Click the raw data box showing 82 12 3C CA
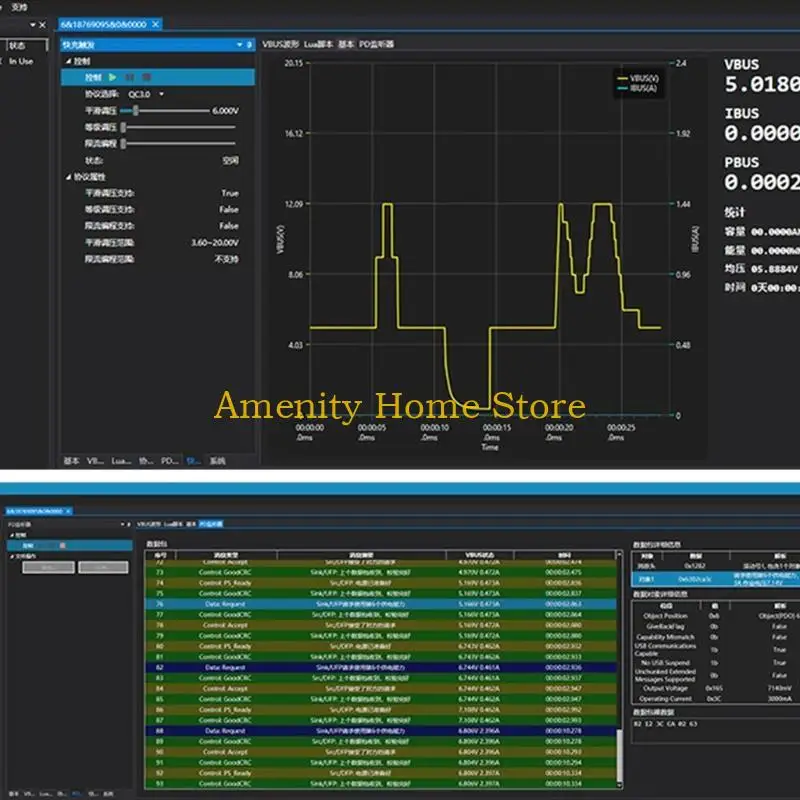The width and height of the screenshot is (800, 800). [716, 730]
